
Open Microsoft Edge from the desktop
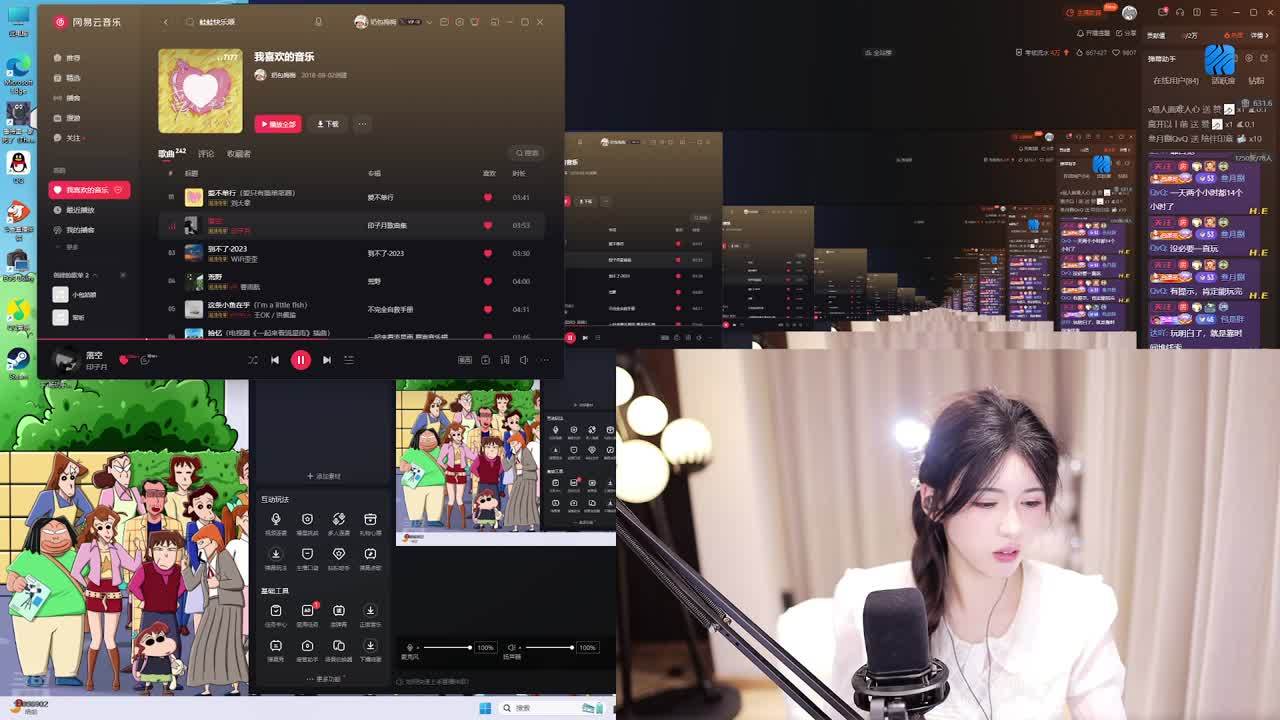[x=18, y=75]
